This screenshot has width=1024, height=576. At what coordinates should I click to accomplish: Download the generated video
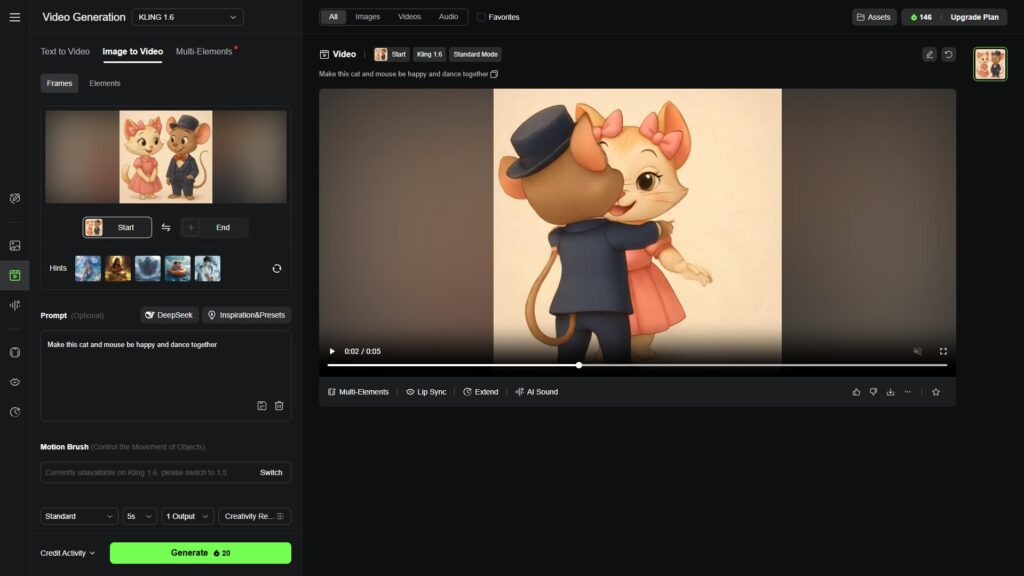pos(890,392)
